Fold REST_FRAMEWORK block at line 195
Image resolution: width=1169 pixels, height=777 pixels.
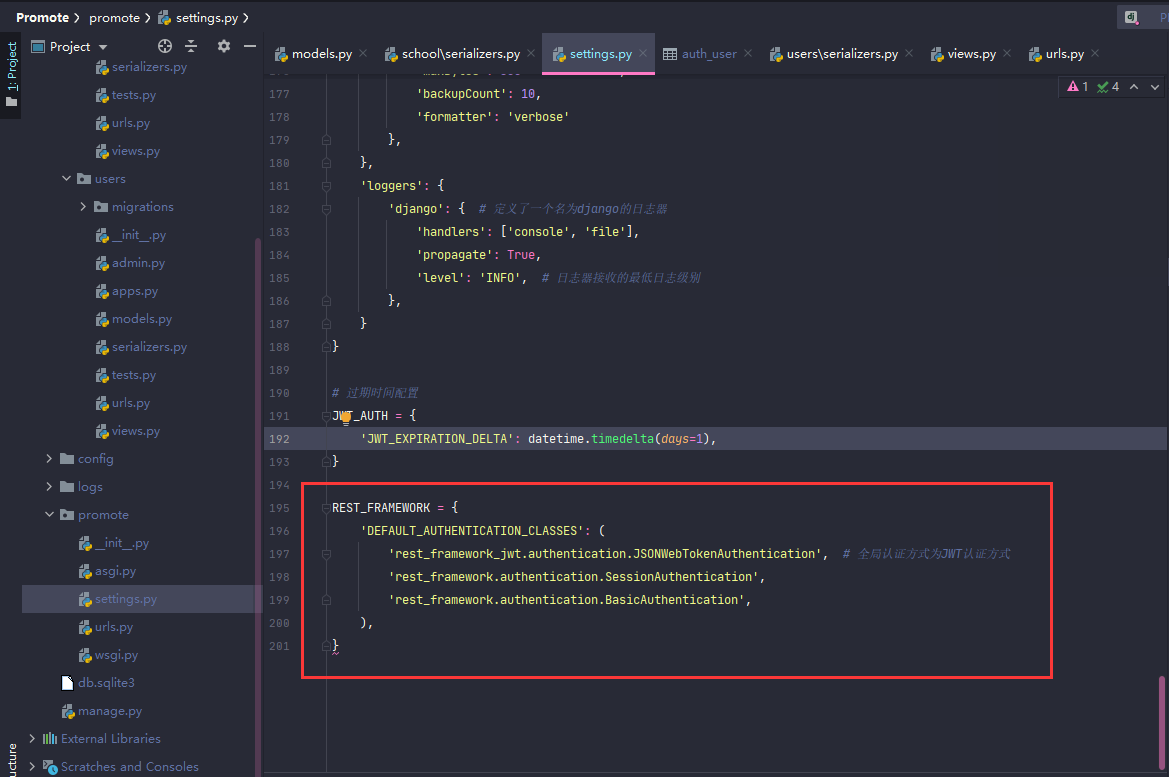tap(327, 508)
